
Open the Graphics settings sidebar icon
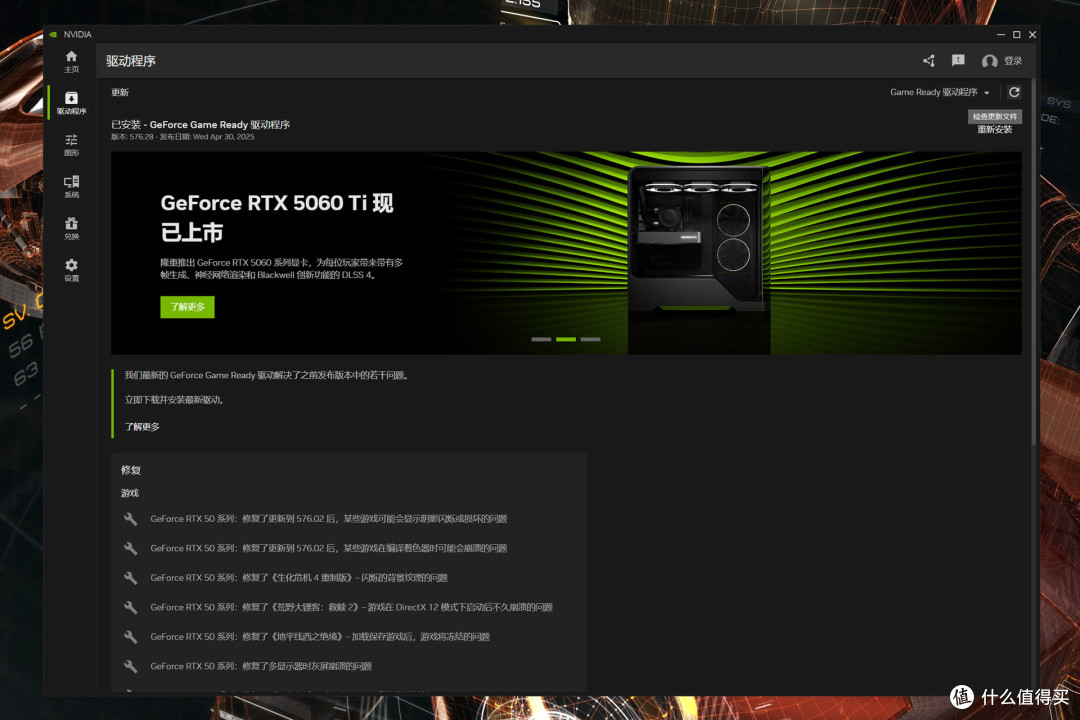point(71,145)
